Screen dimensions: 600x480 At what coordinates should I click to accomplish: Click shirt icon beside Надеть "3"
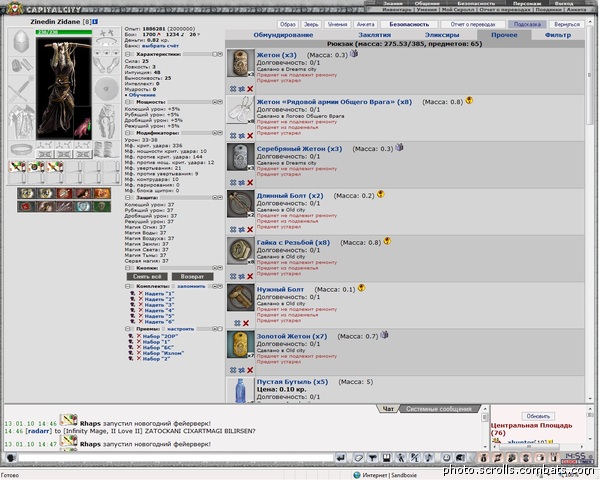132,305
